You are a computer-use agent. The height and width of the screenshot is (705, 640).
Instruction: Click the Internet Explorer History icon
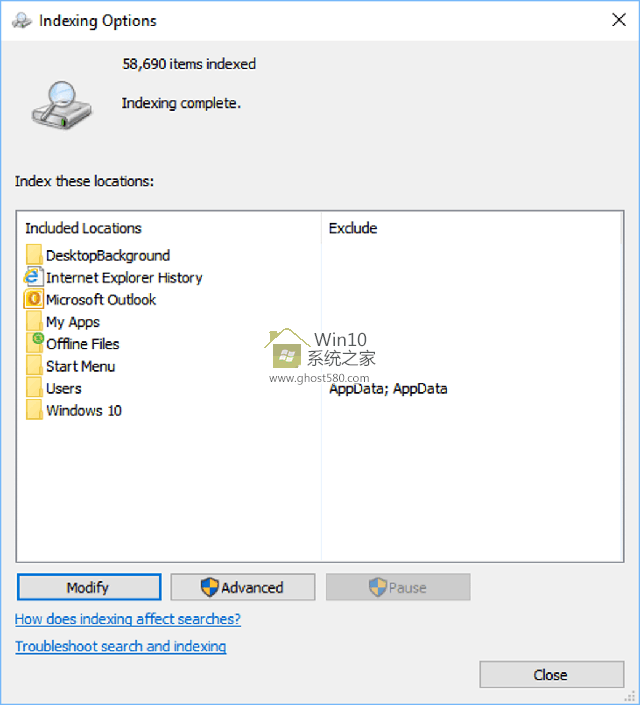coord(34,277)
